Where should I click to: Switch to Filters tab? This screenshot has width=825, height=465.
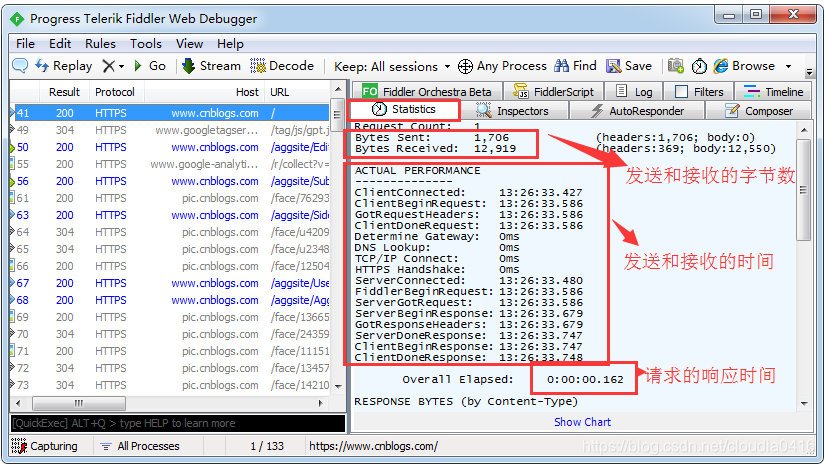click(x=699, y=92)
